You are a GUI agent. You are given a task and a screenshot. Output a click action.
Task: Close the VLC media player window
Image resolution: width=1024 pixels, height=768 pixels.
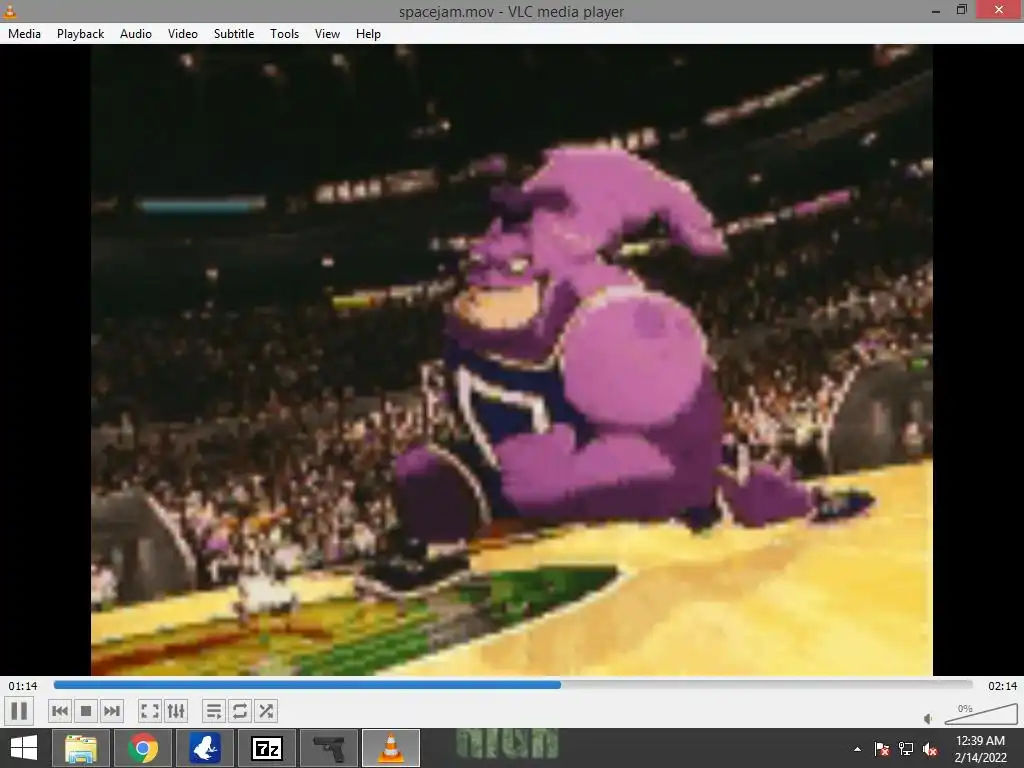(x=999, y=10)
